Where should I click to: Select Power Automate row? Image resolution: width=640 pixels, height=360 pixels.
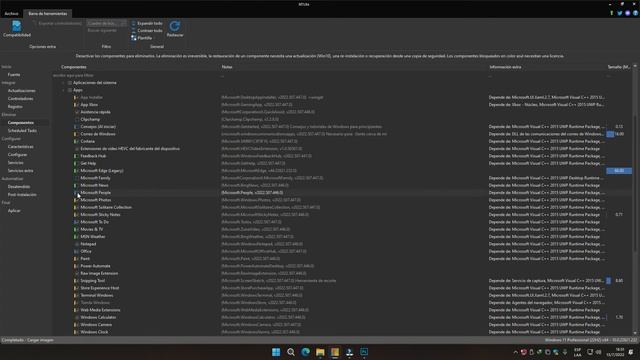click(343, 266)
